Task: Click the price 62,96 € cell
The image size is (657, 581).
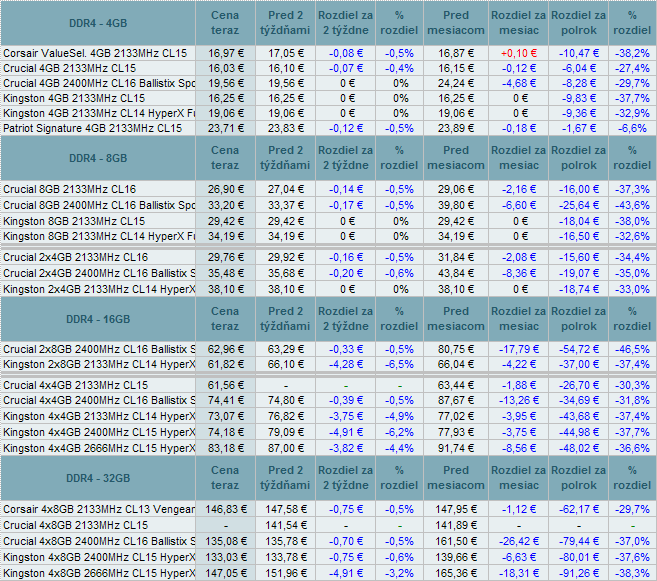Action: point(226,349)
